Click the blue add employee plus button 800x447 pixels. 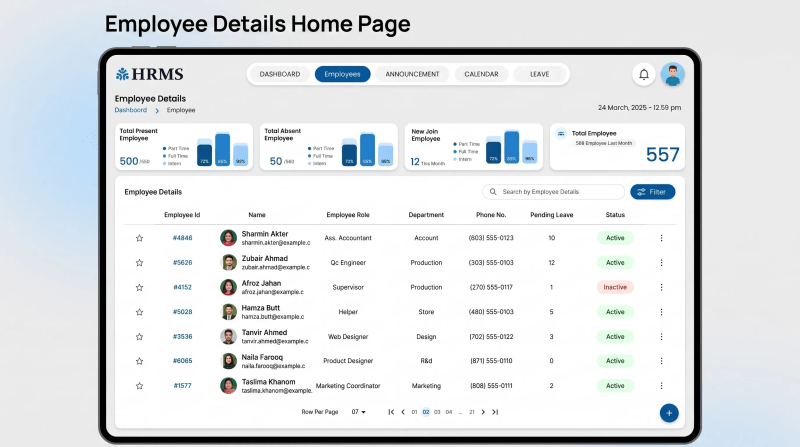pos(669,413)
